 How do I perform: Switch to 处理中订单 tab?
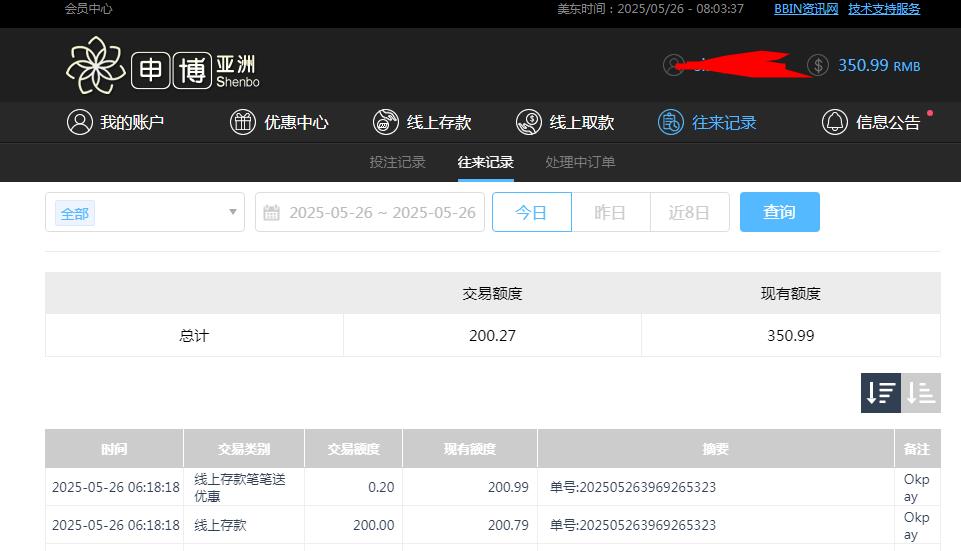(580, 162)
